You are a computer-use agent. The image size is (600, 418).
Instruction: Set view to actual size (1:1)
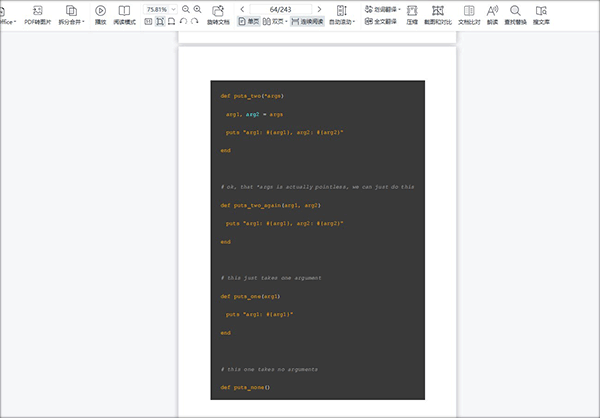[x=148, y=21]
